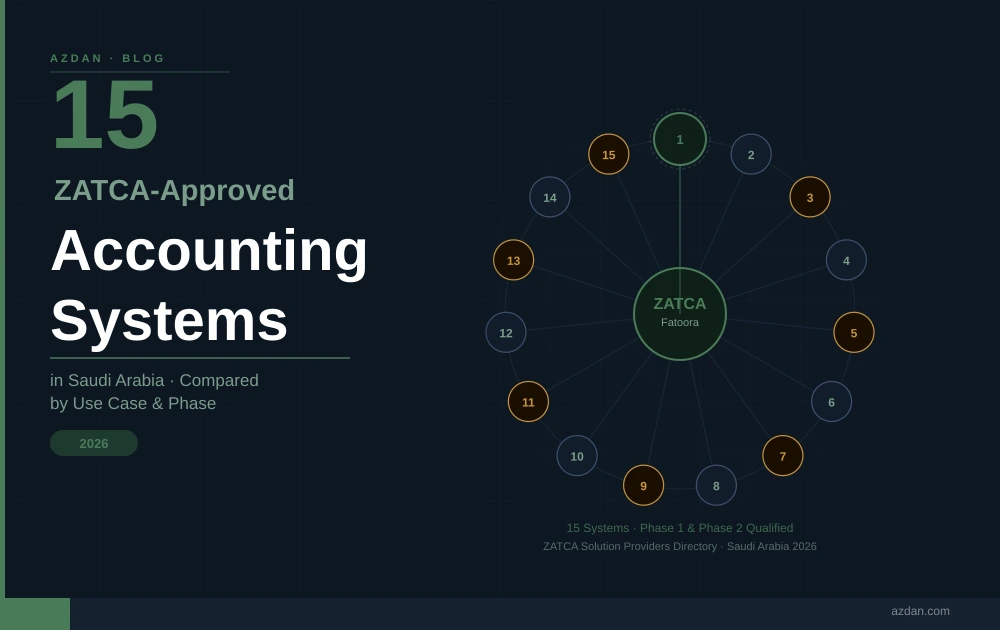Click the large green 15 numeral

(x=105, y=114)
